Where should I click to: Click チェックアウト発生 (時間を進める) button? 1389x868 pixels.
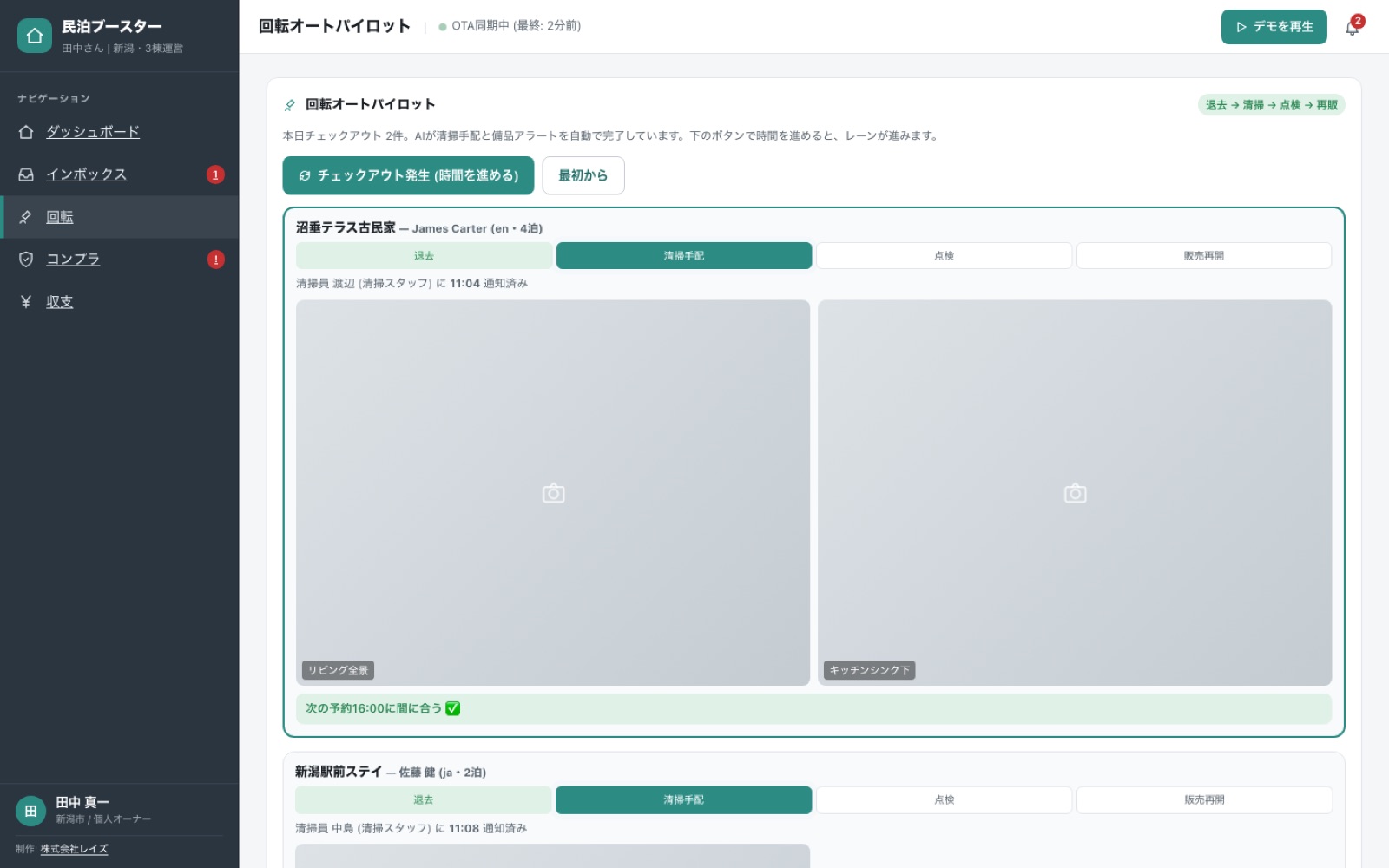(x=408, y=175)
